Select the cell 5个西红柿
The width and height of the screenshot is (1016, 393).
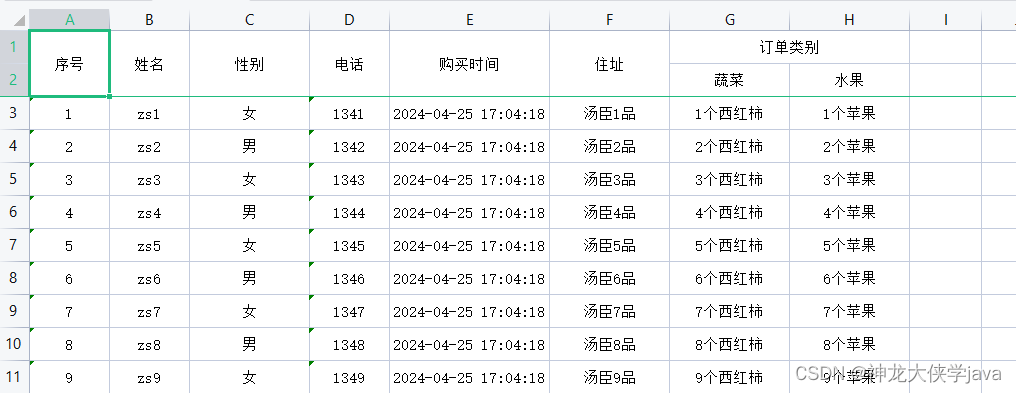pyautogui.click(x=730, y=246)
